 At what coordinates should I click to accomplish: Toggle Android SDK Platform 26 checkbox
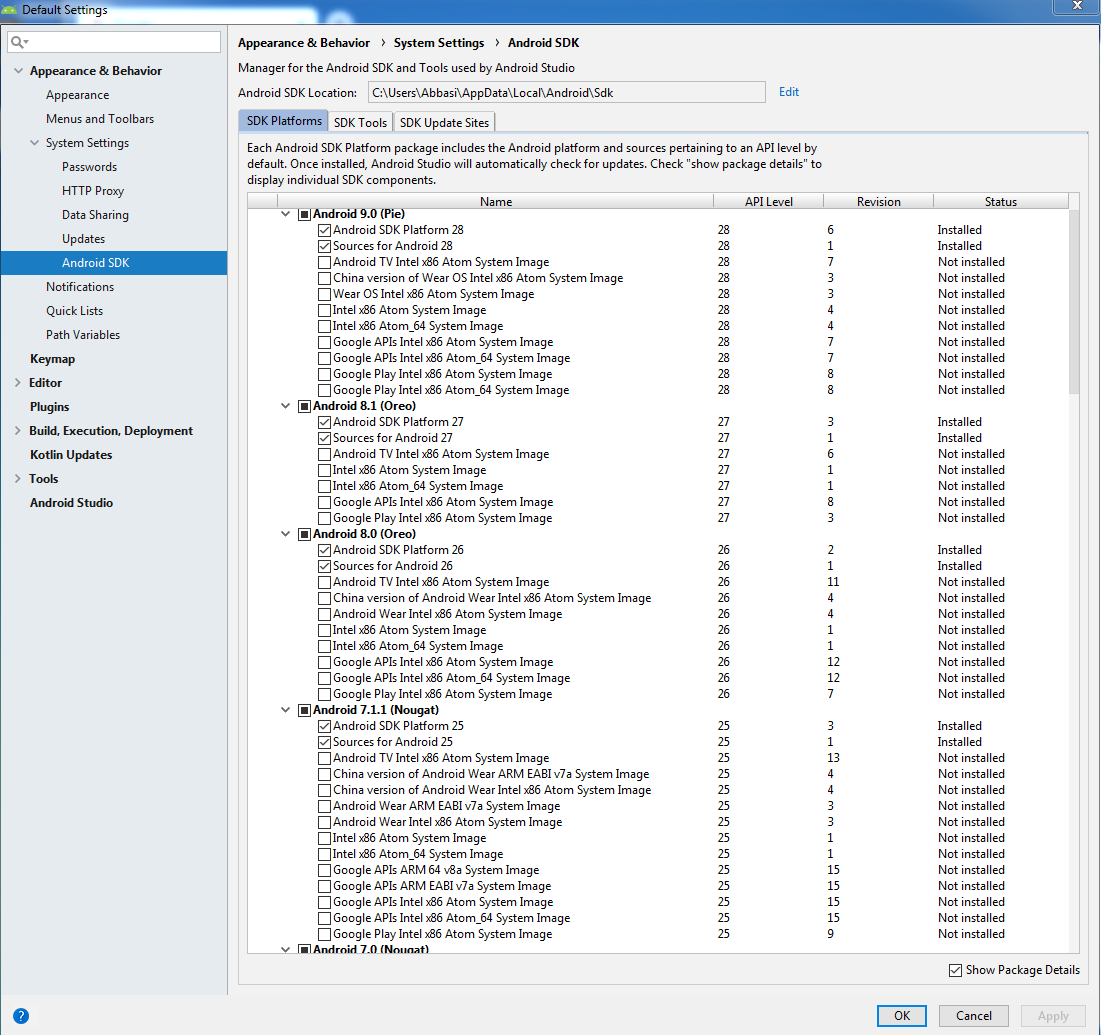click(324, 551)
